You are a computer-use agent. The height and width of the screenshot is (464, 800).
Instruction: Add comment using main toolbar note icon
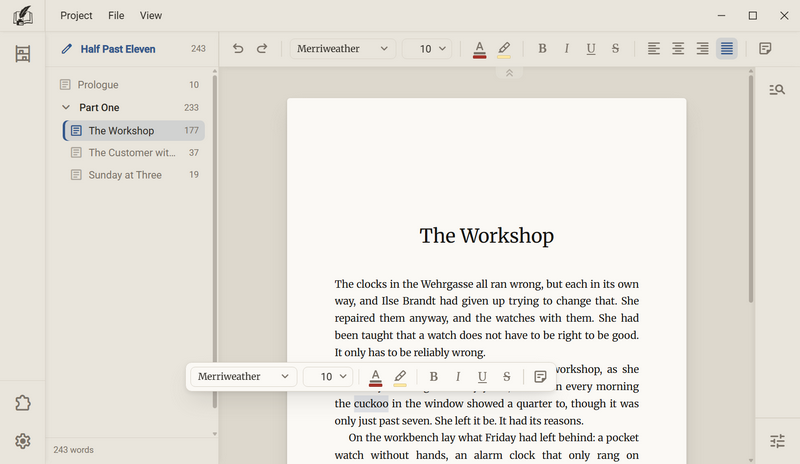[x=765, y=48]
